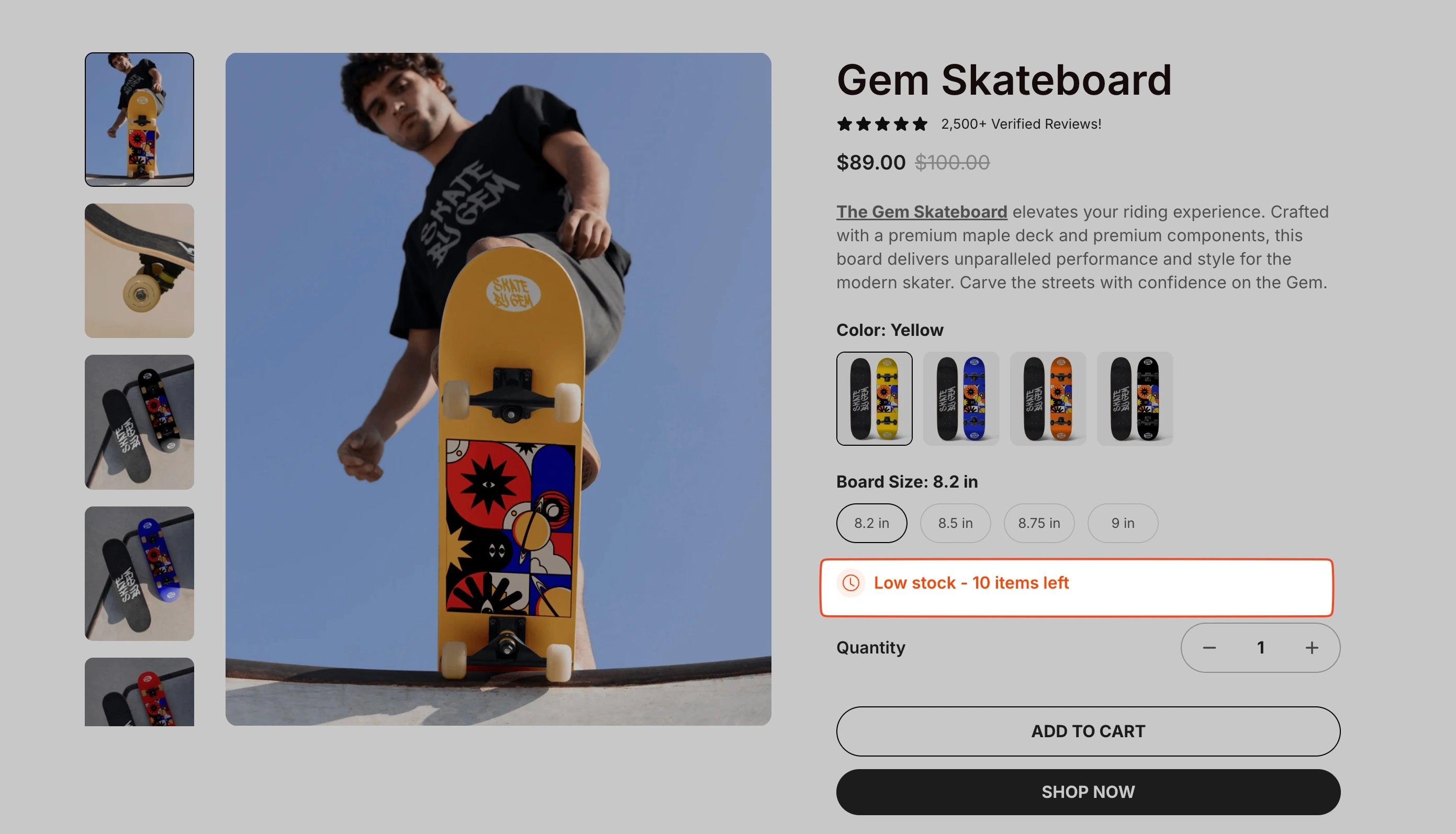Click ADD TO CART button
Viewport: 1456px width, 834px height.
pyautogui.click(x=1088, y=731)
